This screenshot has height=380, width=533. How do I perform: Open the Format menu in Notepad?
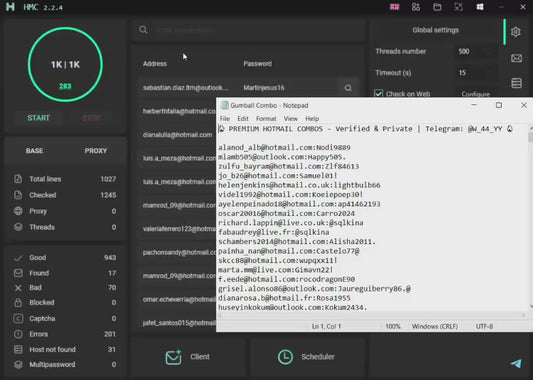266,119
